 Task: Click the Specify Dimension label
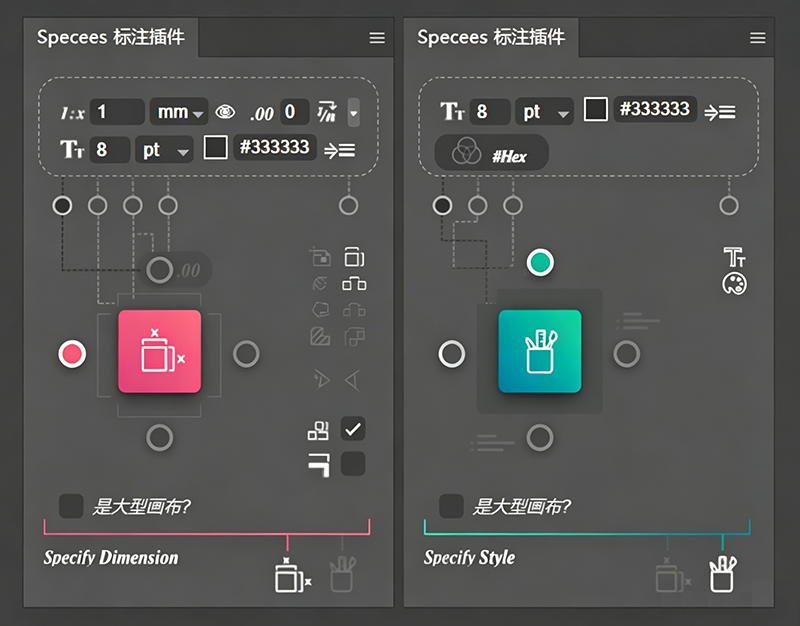click(x=111, y=558)
